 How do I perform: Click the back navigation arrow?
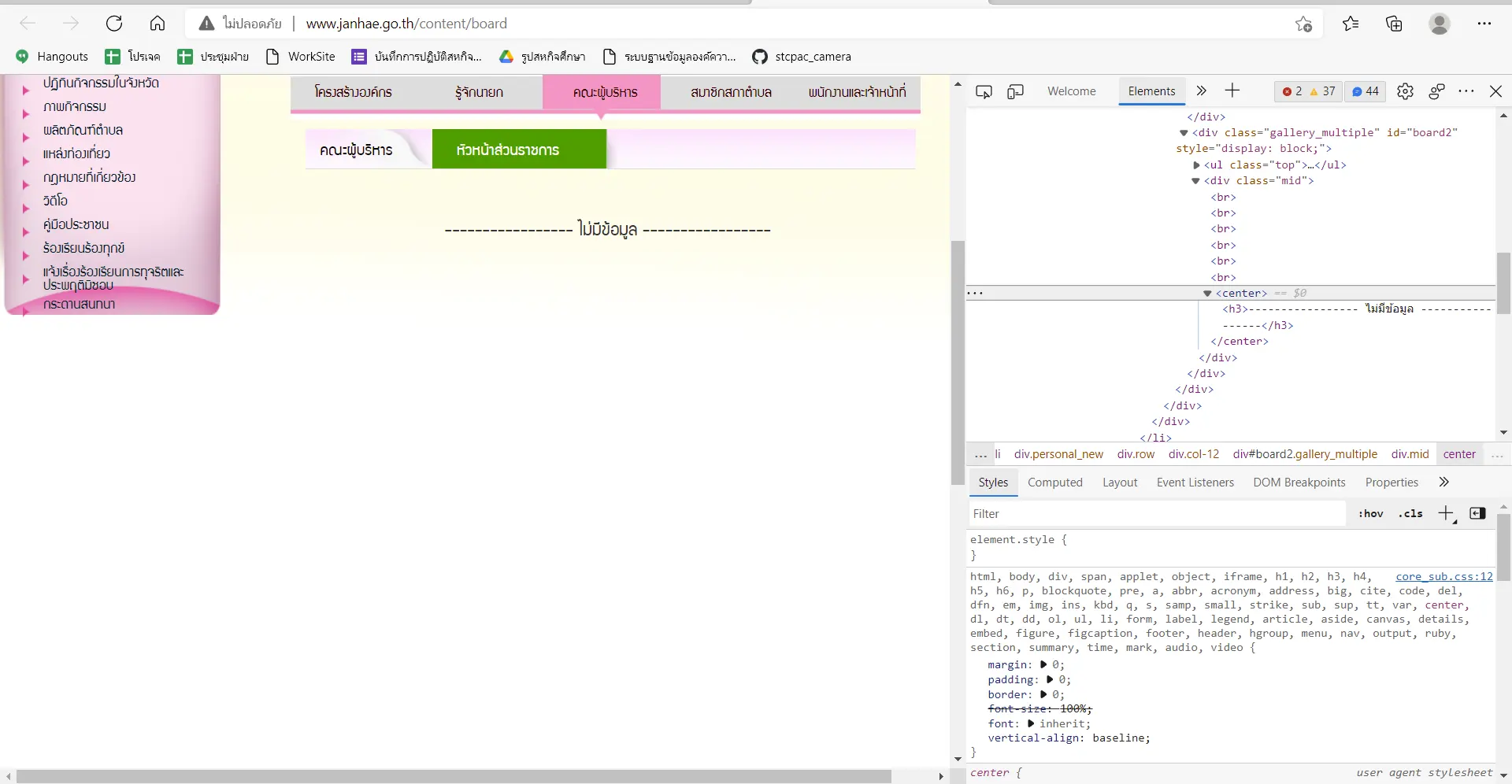28,24
